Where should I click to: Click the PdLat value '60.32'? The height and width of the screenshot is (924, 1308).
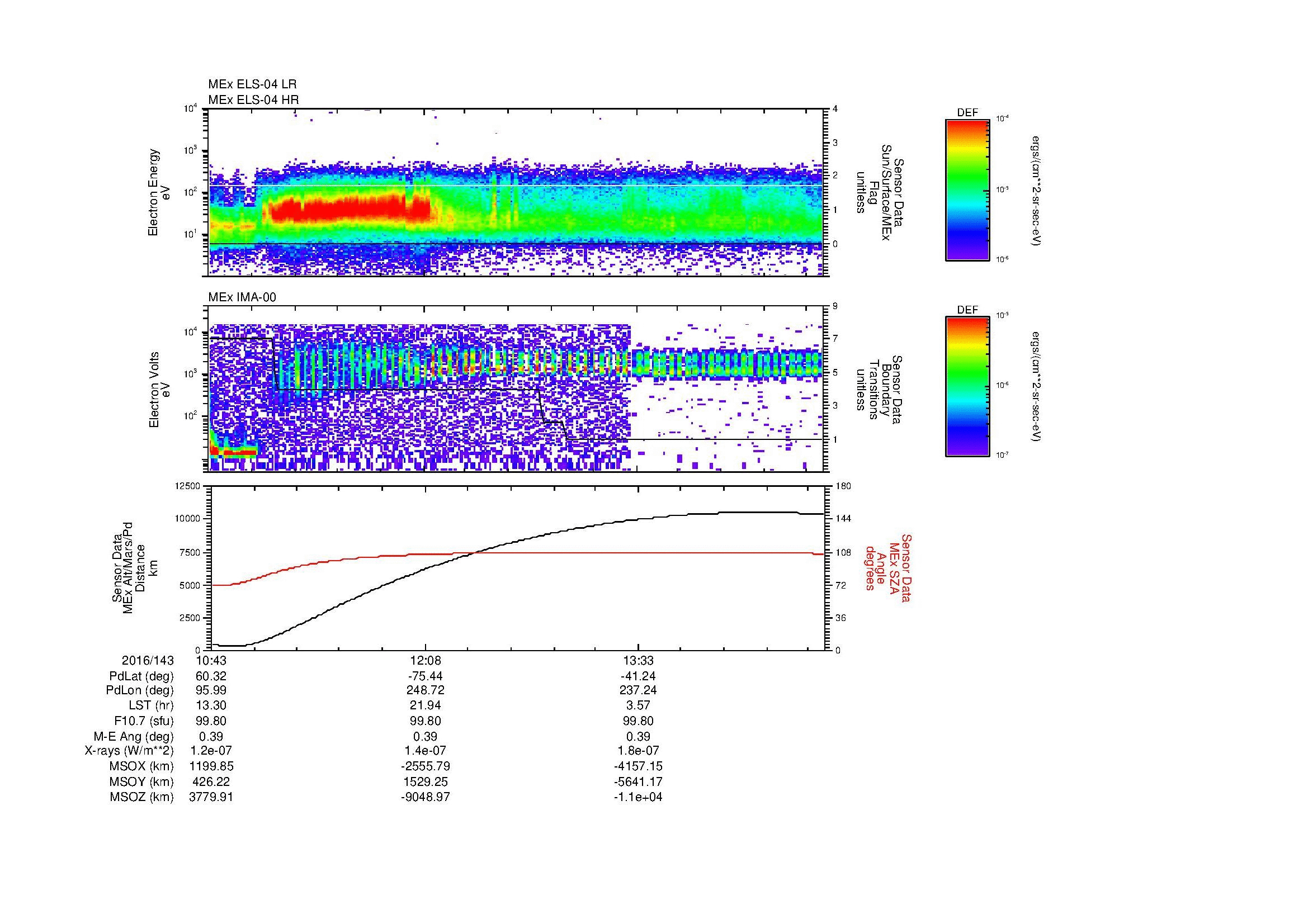point(211,676)
